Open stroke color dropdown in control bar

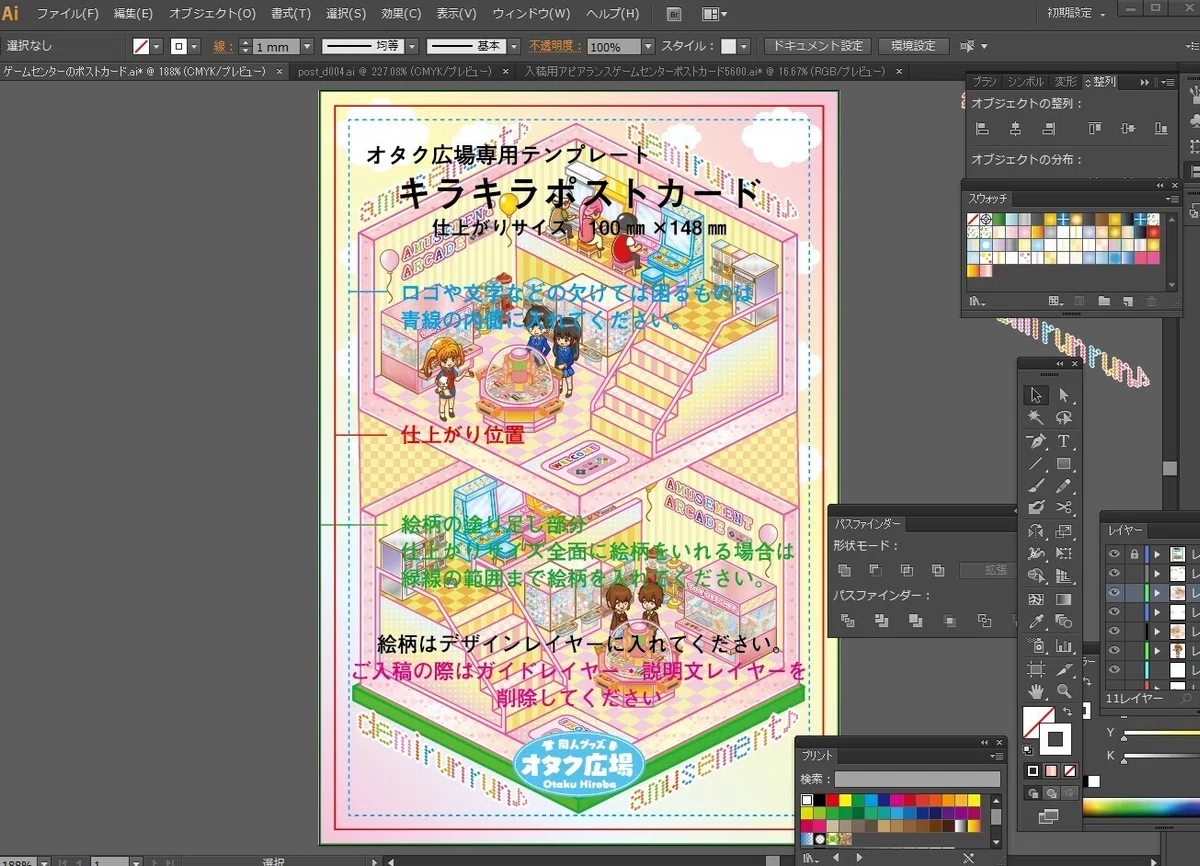click(x=194, y=46)
